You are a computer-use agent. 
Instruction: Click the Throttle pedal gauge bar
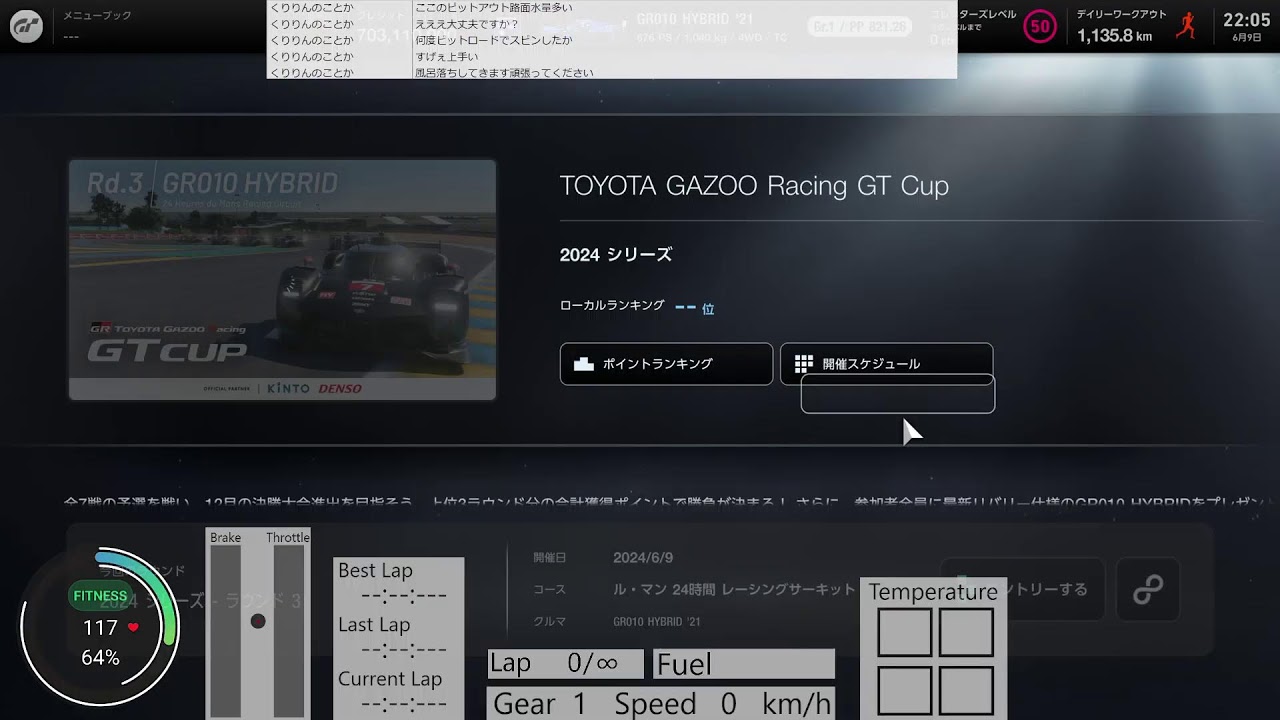tap(289, 630)
